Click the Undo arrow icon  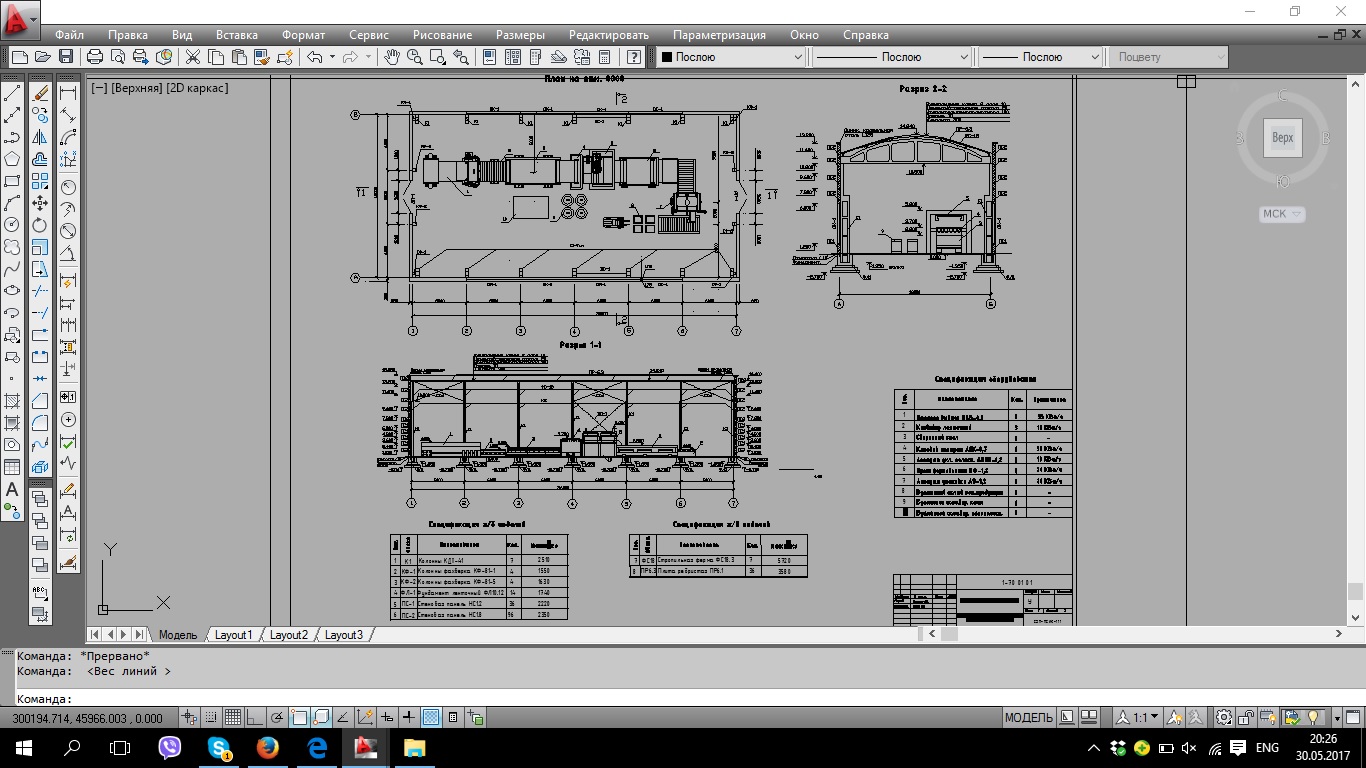[314, 57]
